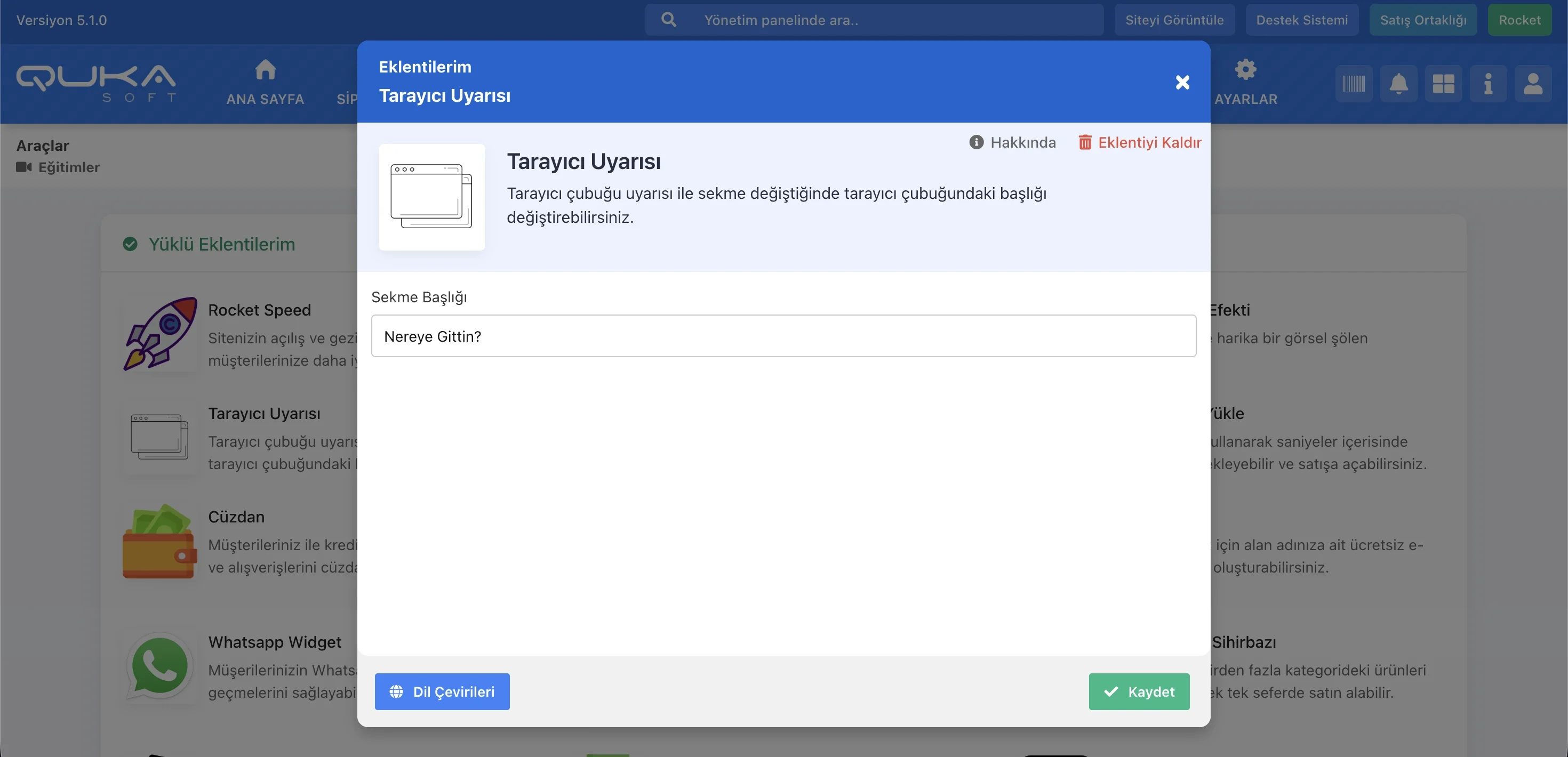Click the Ayarlar gear icon
The height and width of the screenshot is (757, 1568).
1245,70
